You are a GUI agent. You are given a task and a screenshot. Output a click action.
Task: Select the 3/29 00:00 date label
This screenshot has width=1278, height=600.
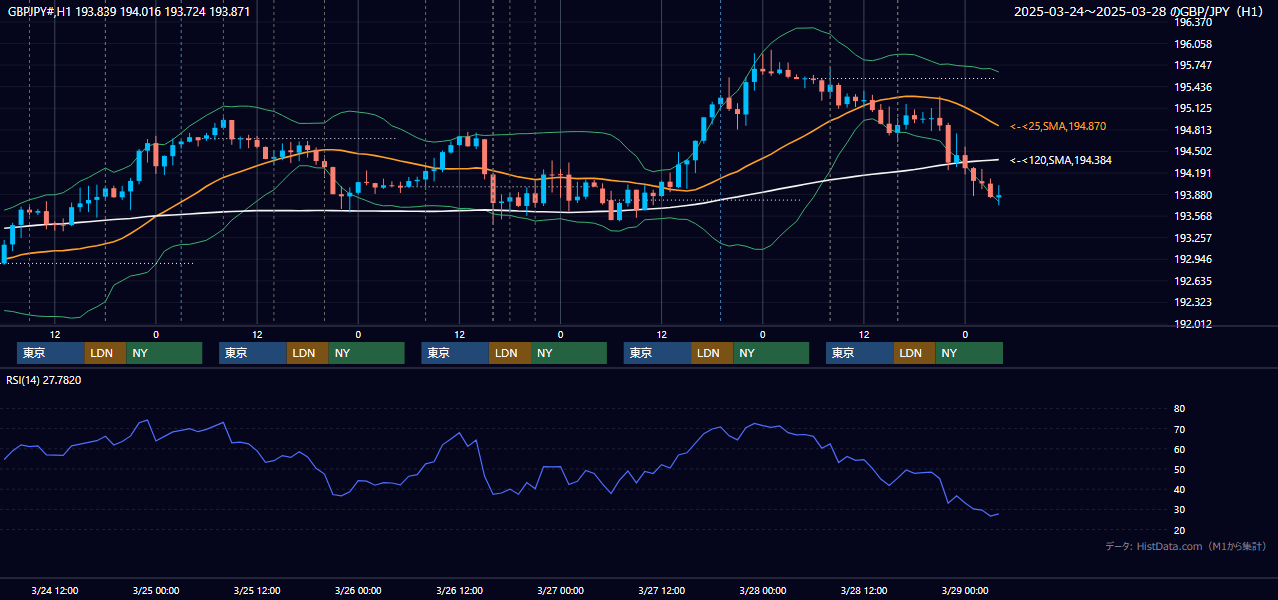(965, 590)
